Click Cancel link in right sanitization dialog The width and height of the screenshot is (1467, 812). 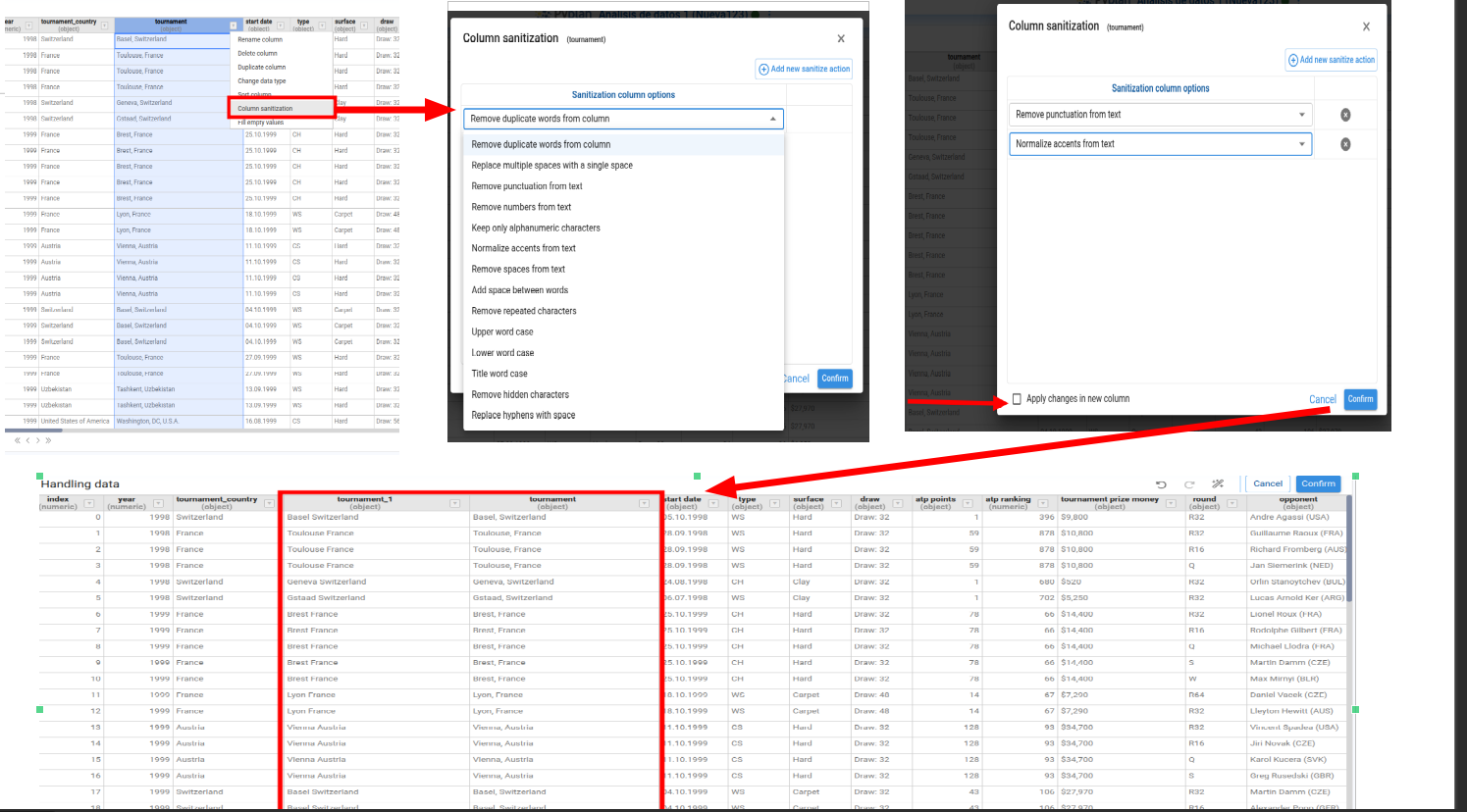pos(1322,399)
